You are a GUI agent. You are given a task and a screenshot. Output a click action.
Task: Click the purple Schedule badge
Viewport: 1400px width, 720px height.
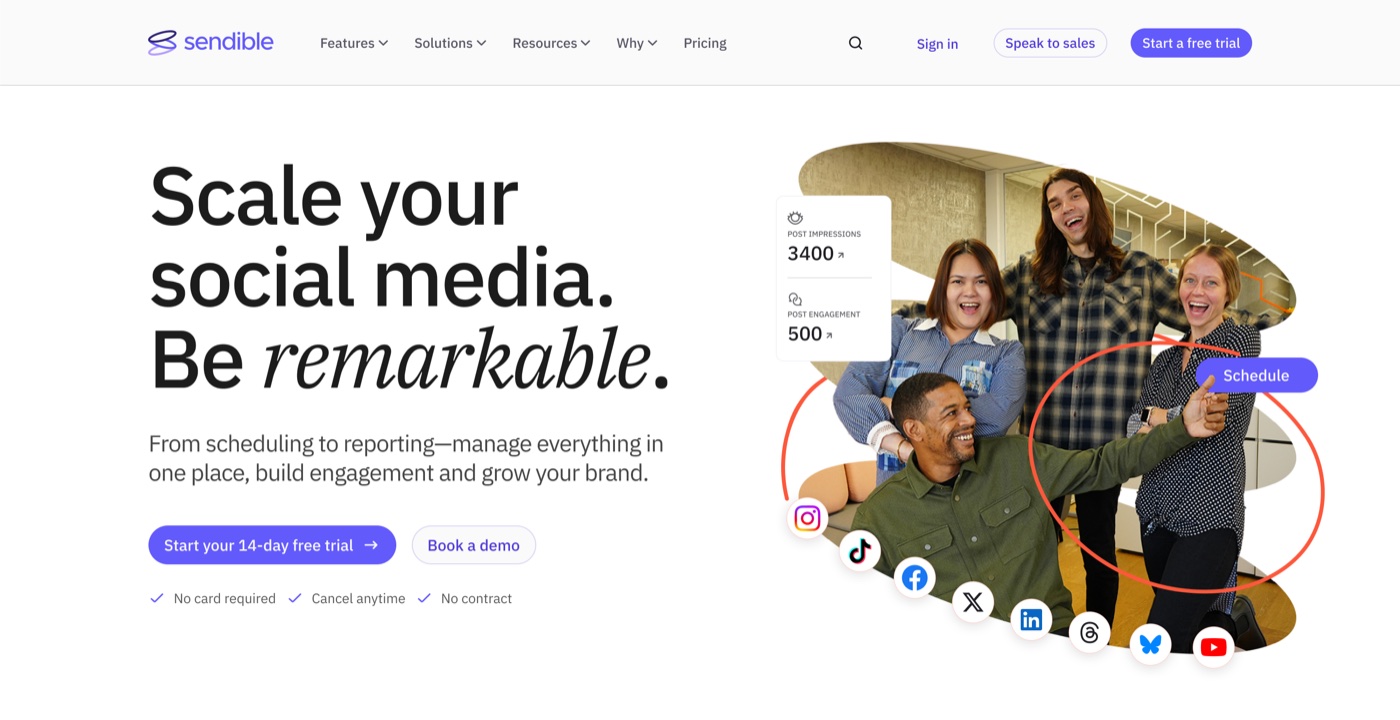tap(1256, 375)
